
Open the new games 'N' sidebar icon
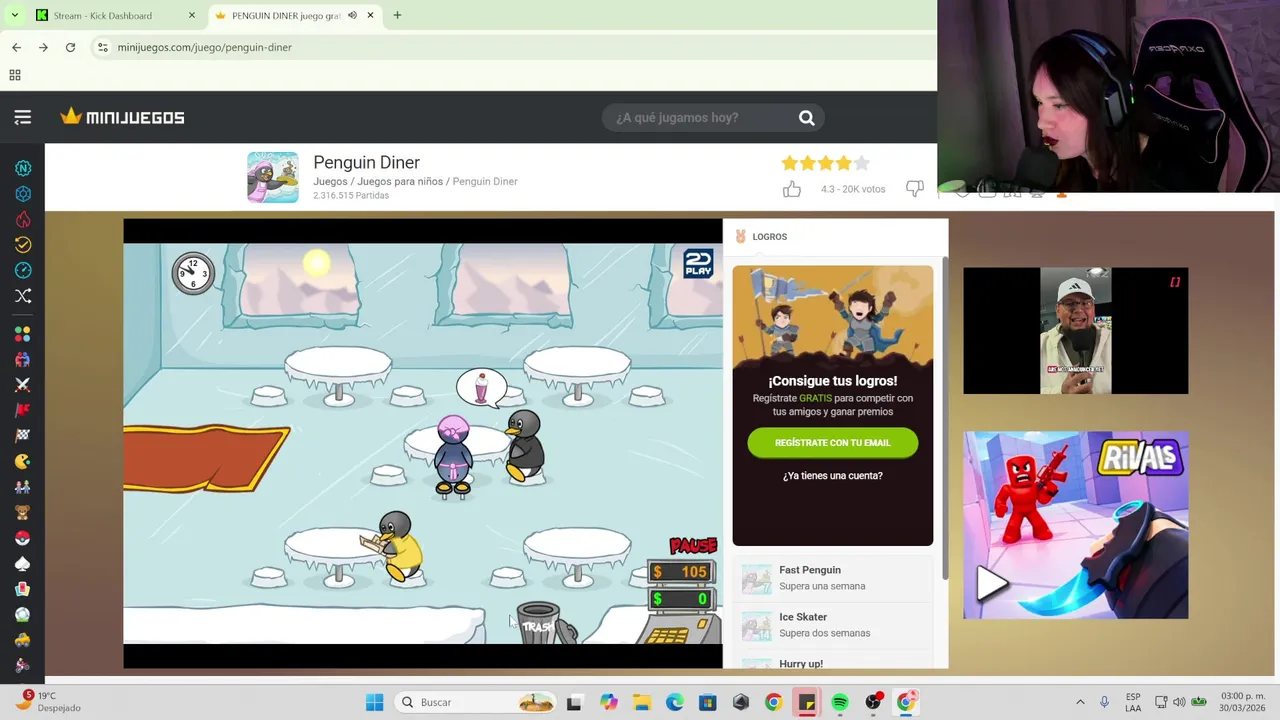[x=23, y=168]
